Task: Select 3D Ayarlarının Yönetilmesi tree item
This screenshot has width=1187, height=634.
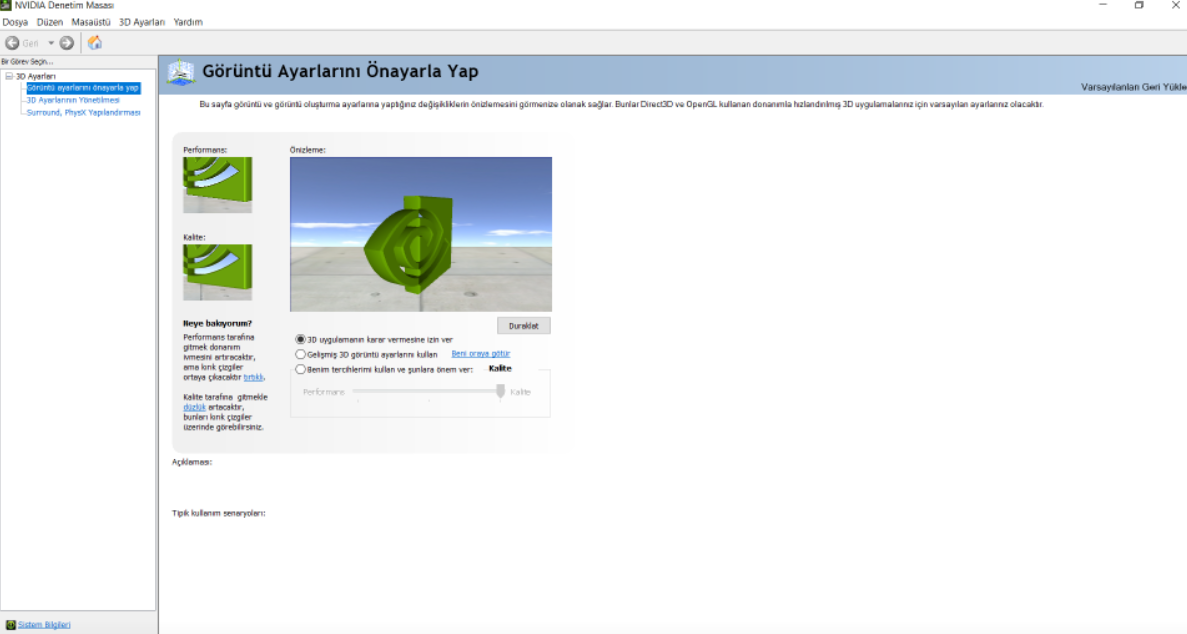Action: pyautogui.click(x=73, y=100)
